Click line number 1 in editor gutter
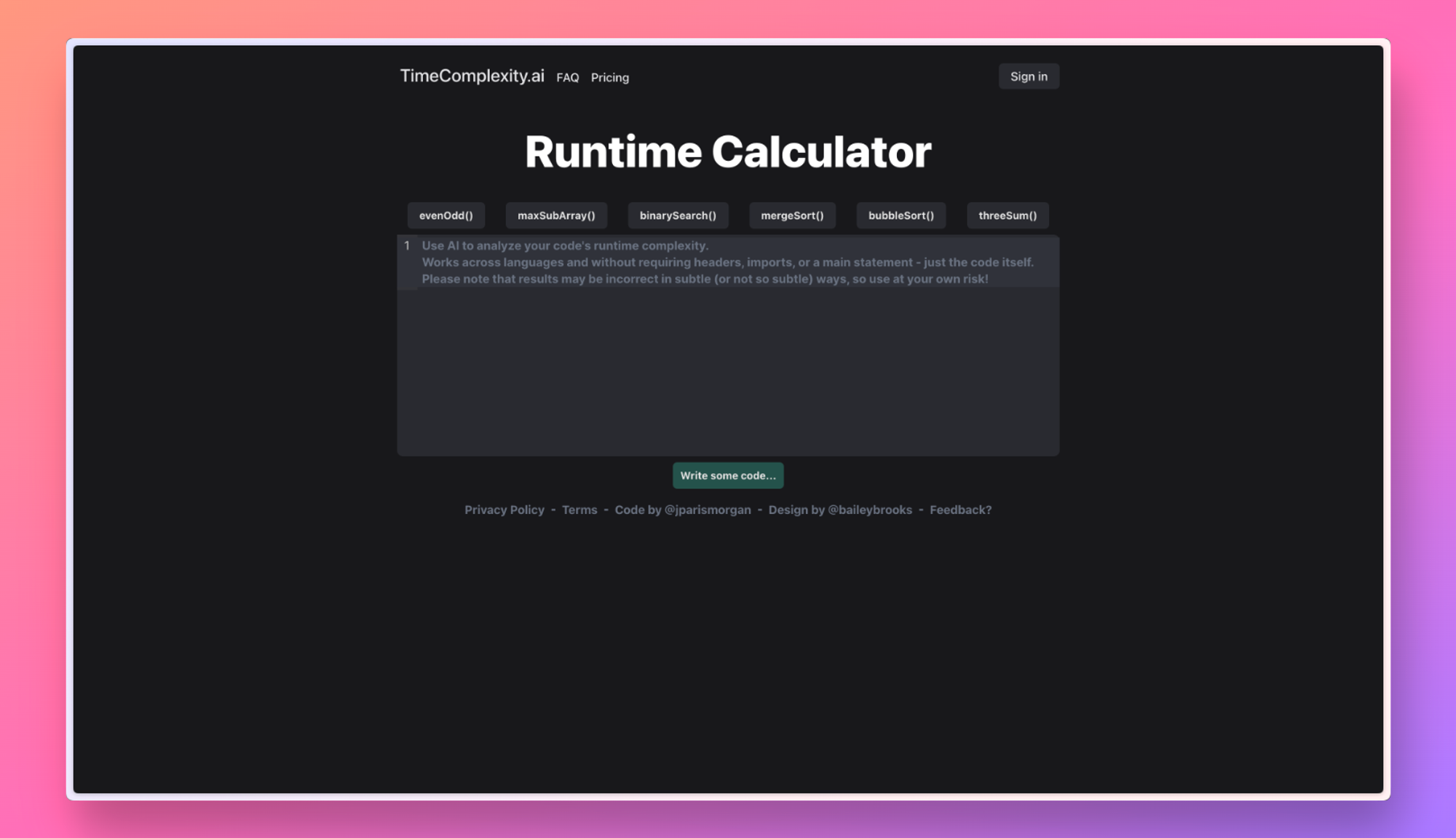 [x=407, y=246]
